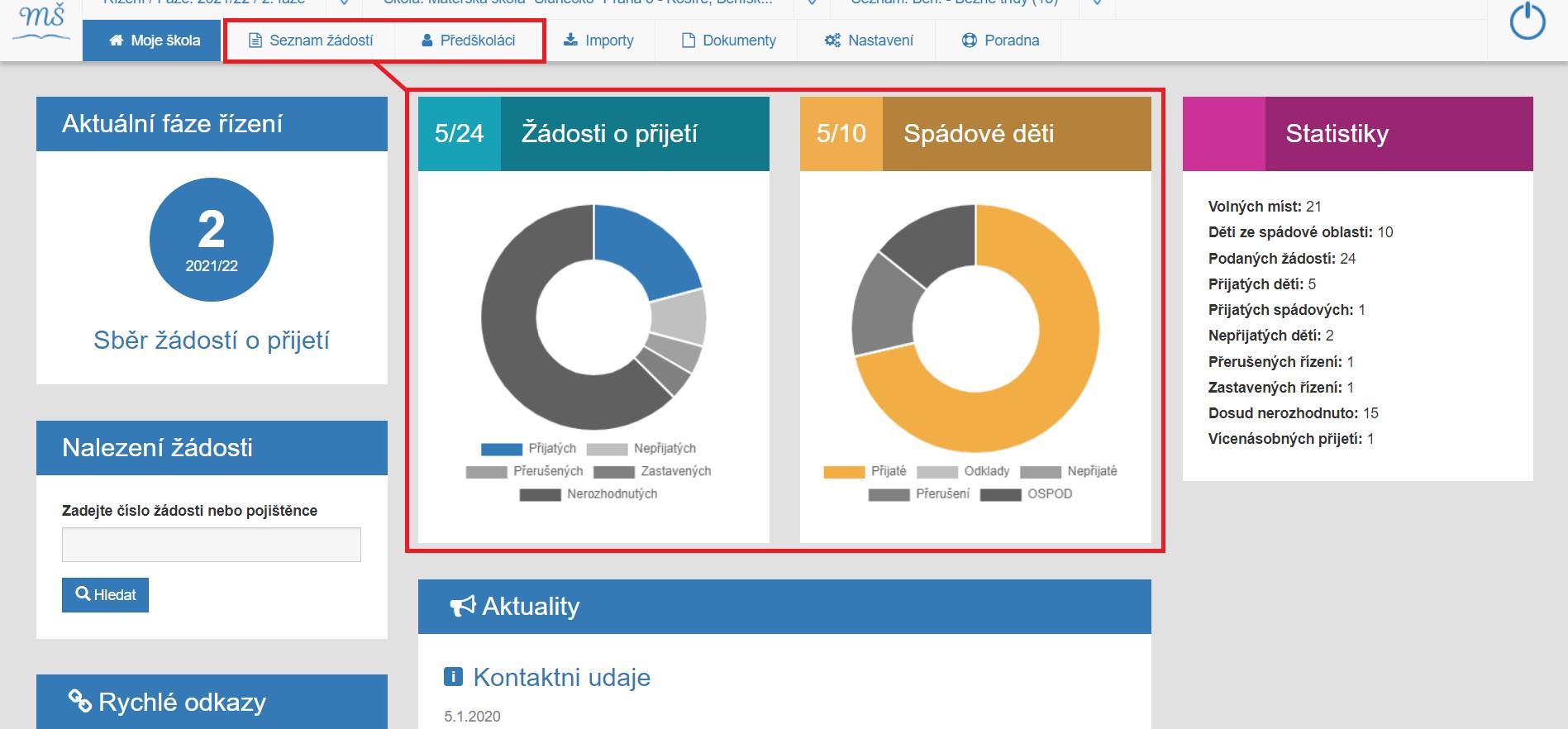
Task: Open Nastavení settings tab
Action: click(869, 40)
